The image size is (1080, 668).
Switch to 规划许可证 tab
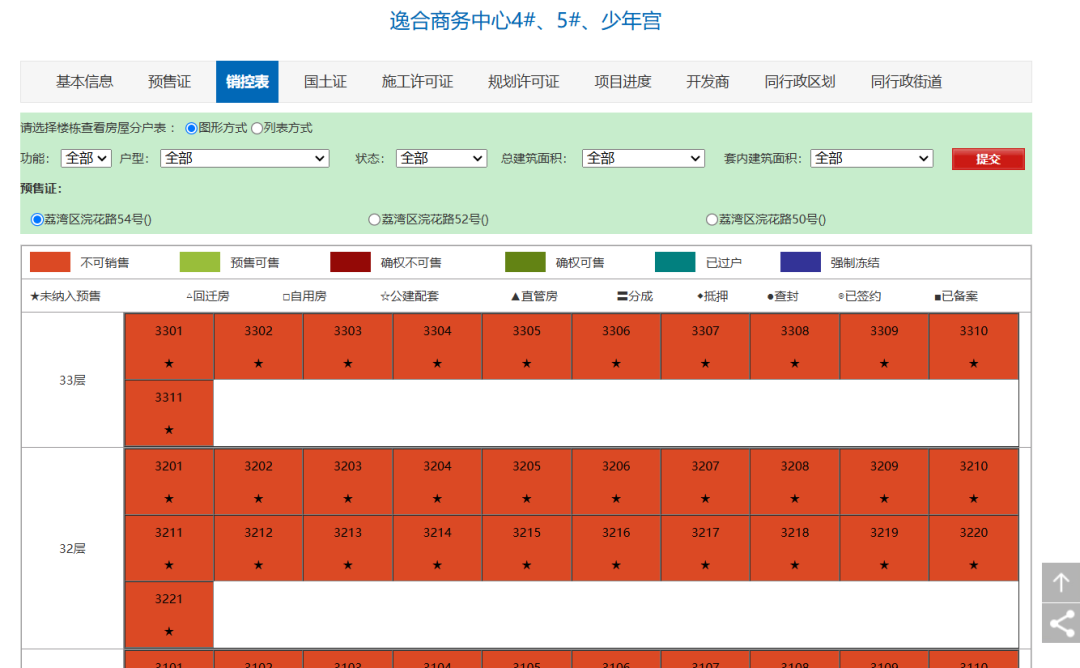coord(523,82)
